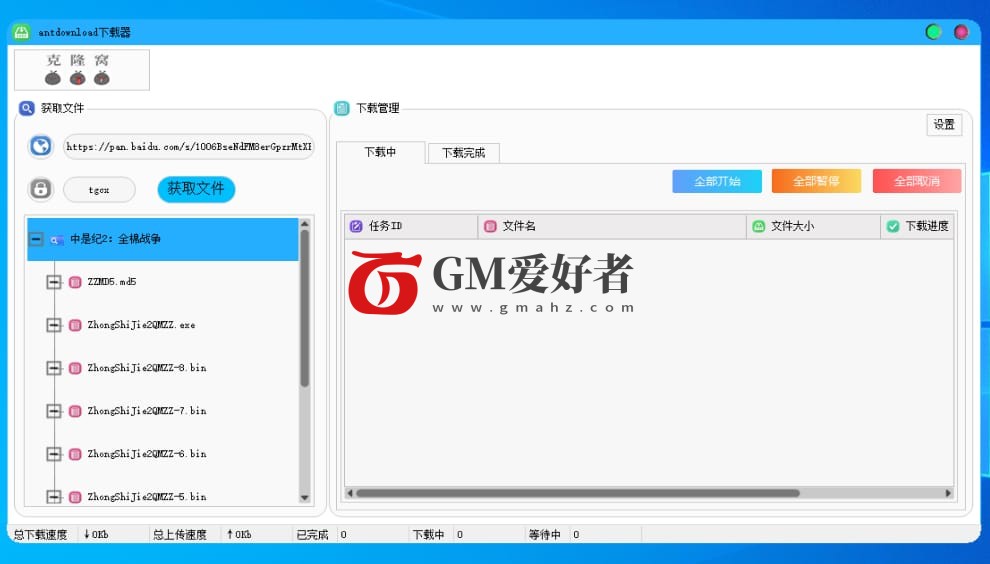Click the 获取文件 button
Screen dimensions: 990x564
pyautogui.click(x=196, y=189)
